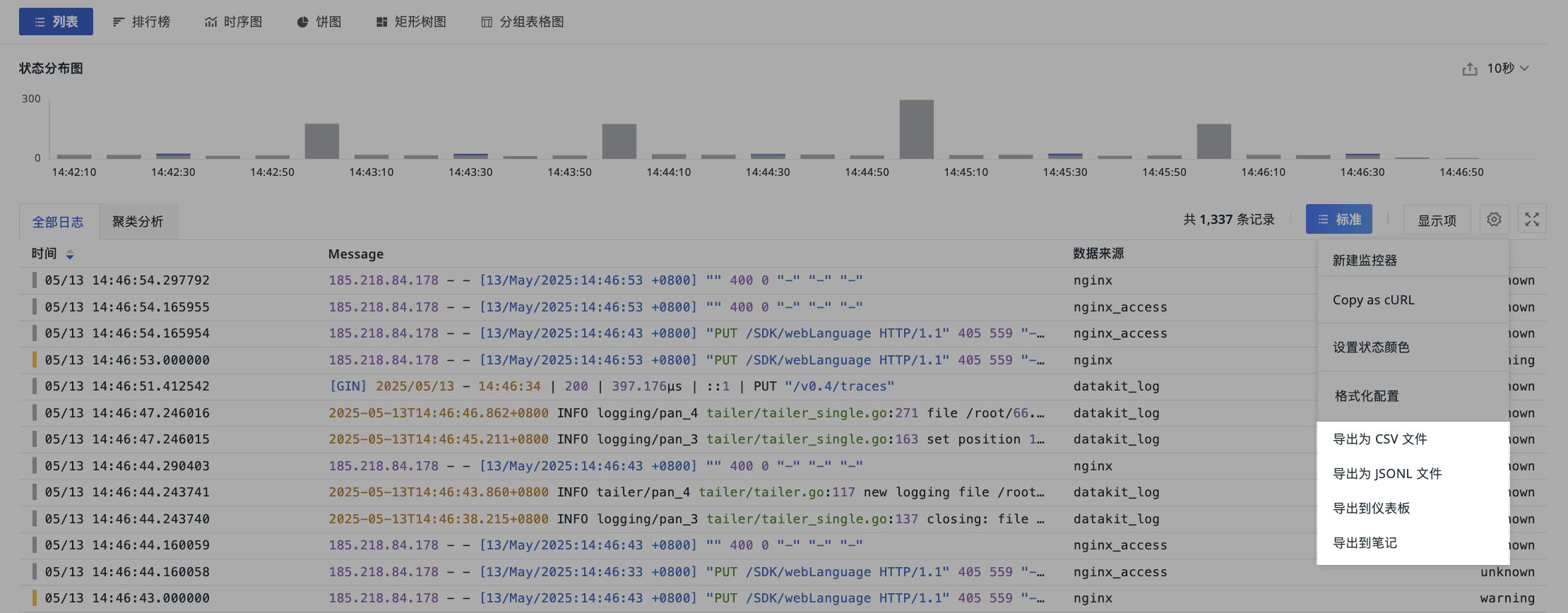Switch to the 饼图 pie chart view
Viewport: 1568px width, 613px height.
(319, 22)
